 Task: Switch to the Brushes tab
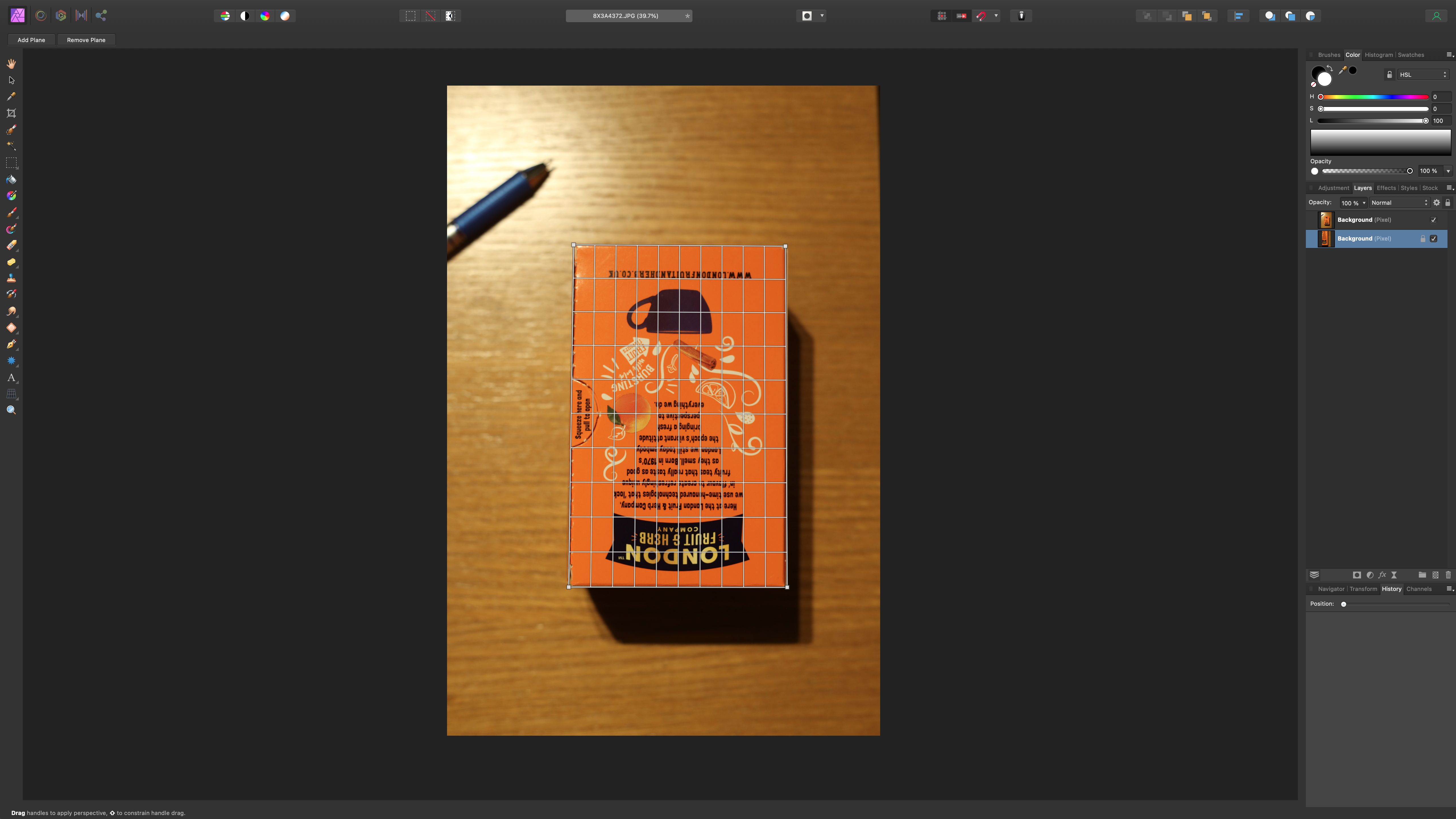[1329, 55]
